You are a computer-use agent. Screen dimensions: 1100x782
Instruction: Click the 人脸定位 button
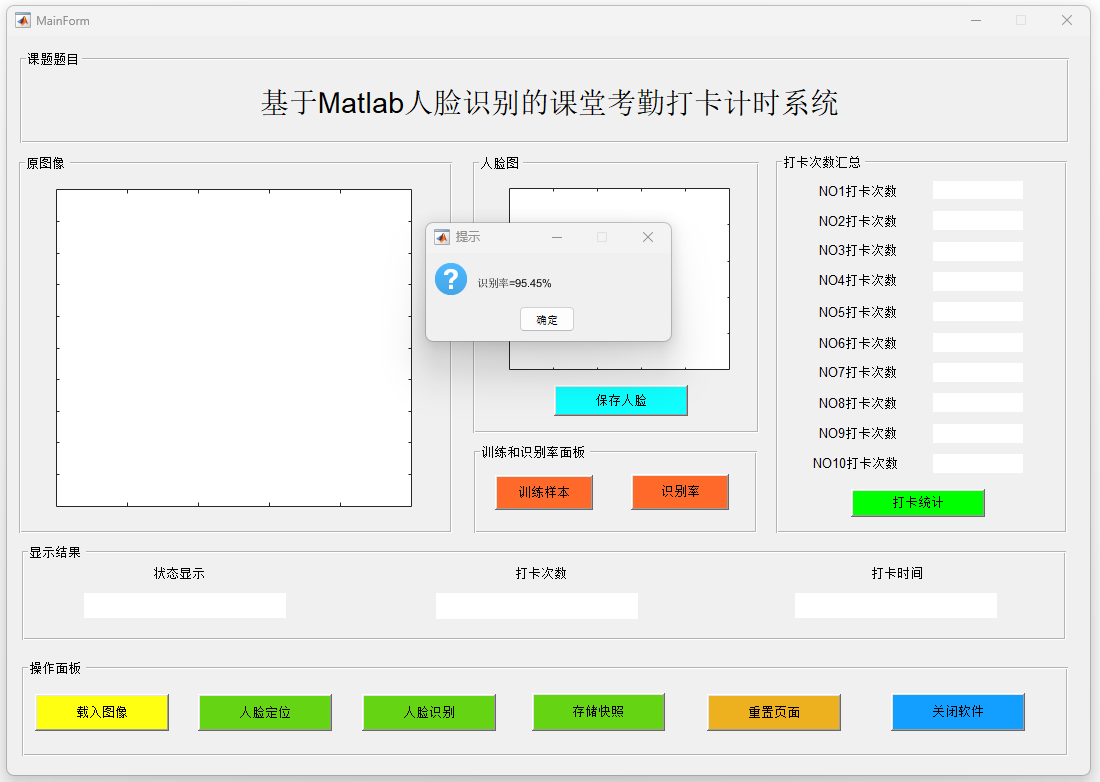point(264,713)
